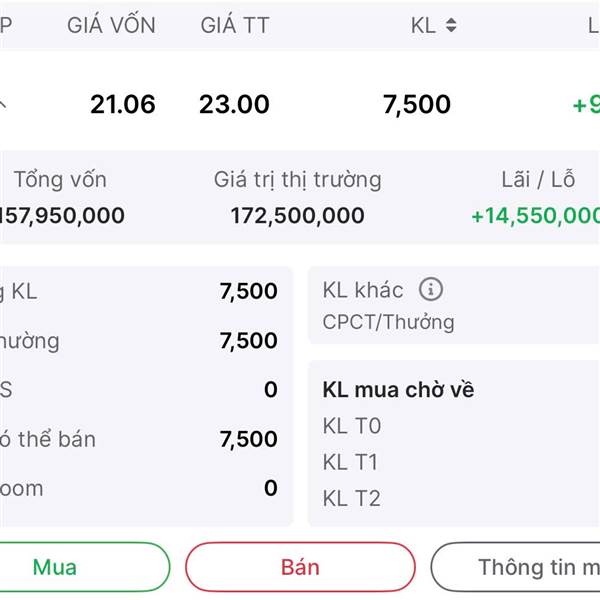Click the GIÁ TT column header
This screenshot has height=600, width=600.
pyautogui.click(x=235, y=26)
